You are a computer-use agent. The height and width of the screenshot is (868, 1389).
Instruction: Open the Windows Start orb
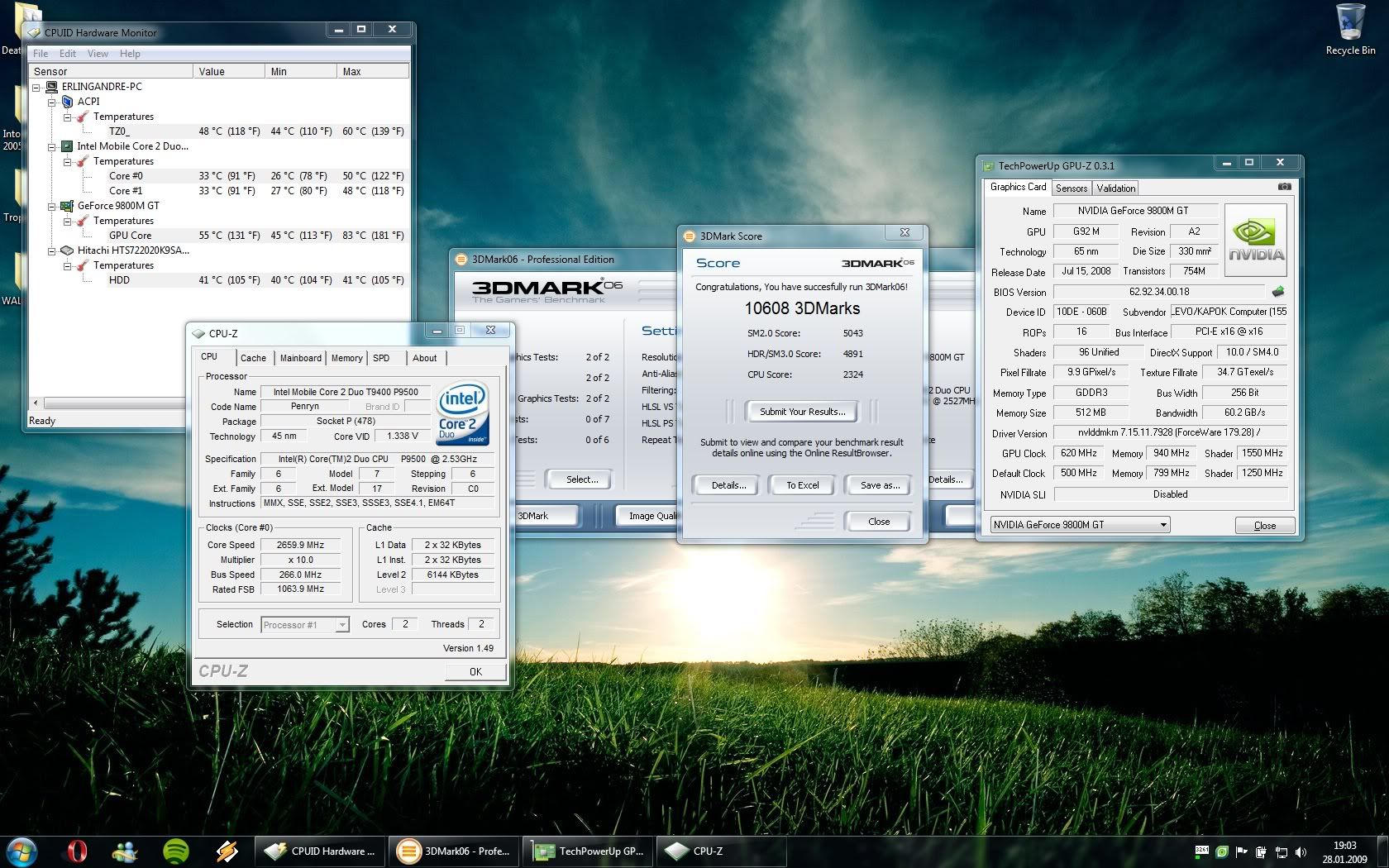pos(21,851)
